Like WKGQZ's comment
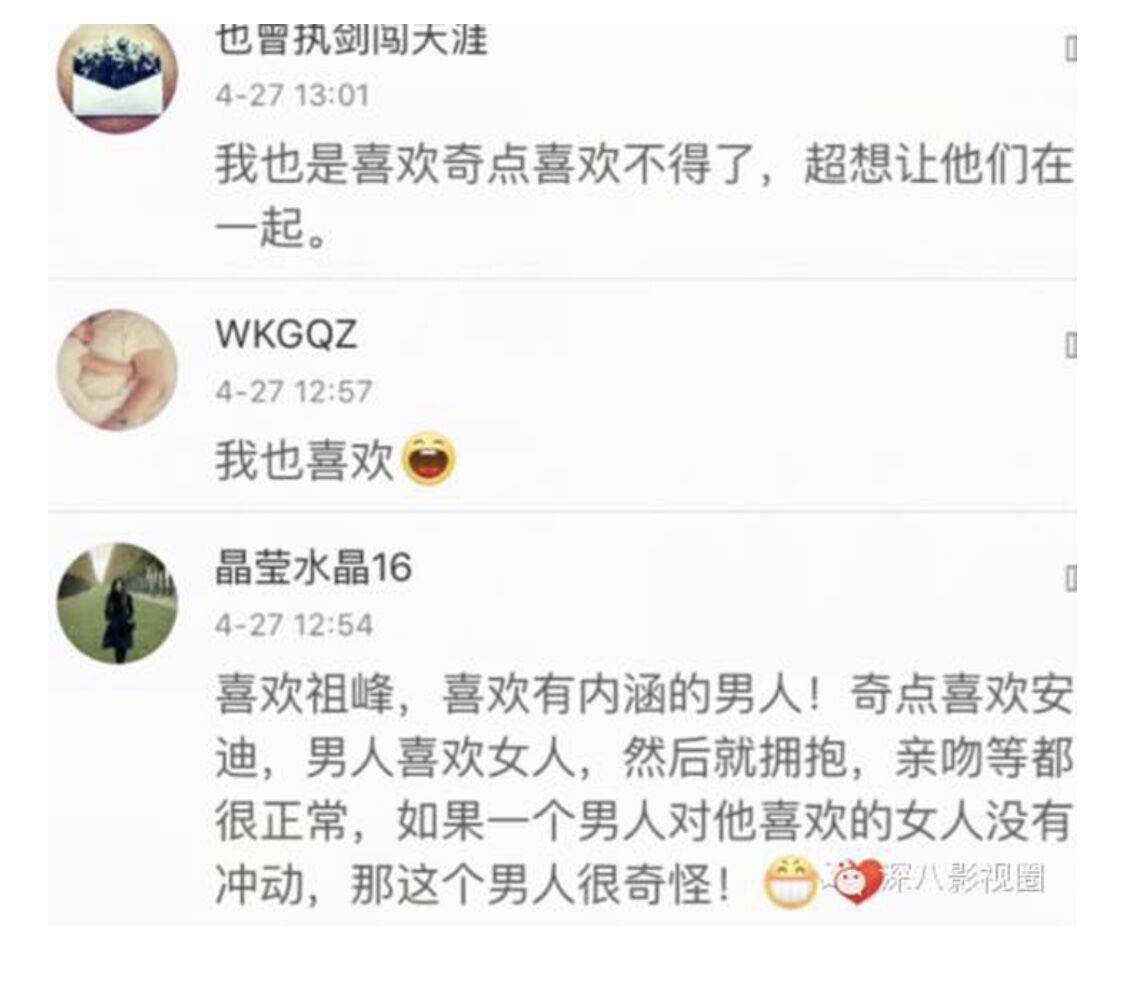Viewport: 1125px width, 1004px height. [x=1070, y=345]
